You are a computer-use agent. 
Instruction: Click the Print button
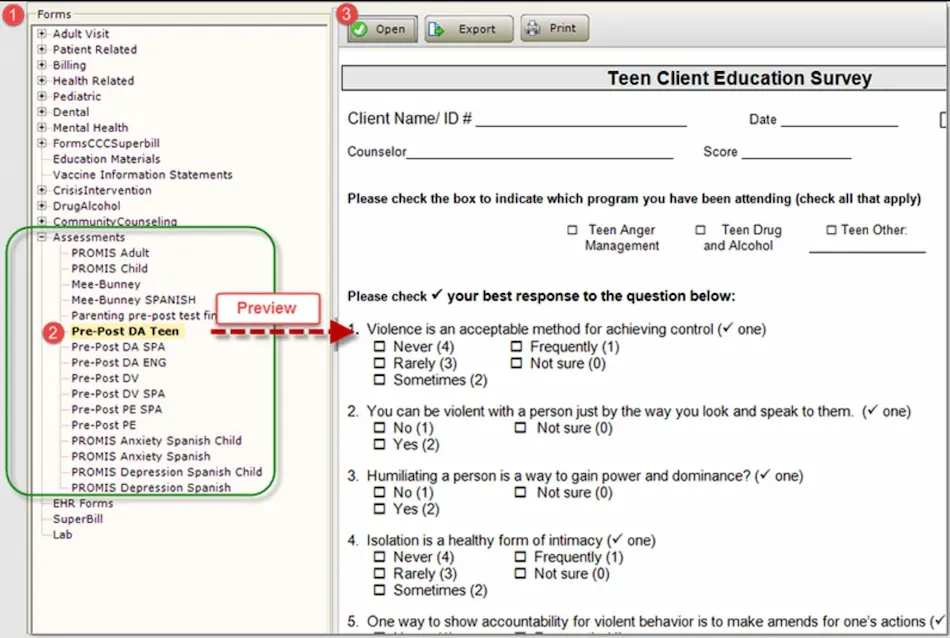pyautogui.click(x=555, y=29)
